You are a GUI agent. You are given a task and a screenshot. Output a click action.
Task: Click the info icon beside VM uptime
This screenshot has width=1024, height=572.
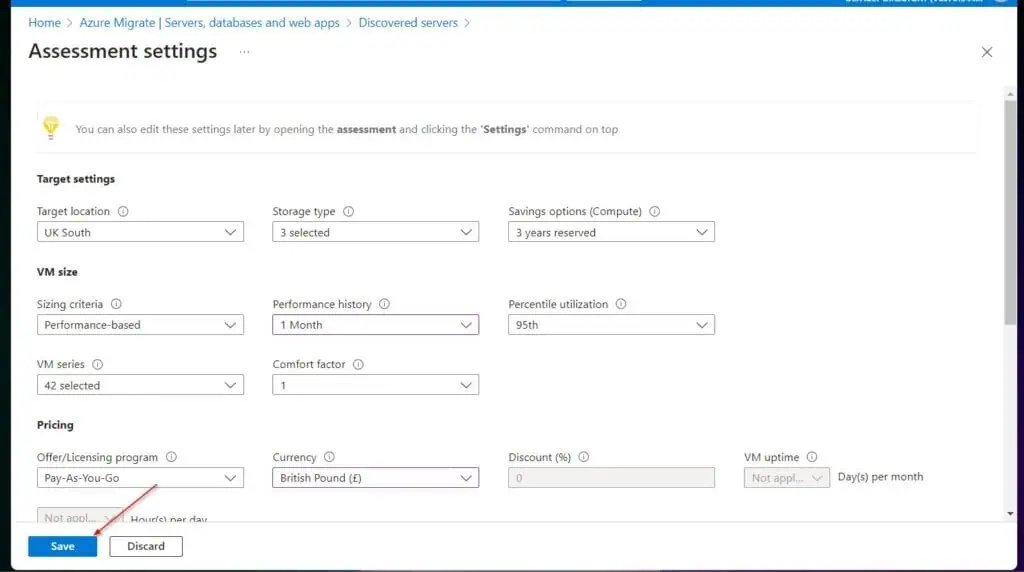pyautogui.click(x=812, y=457)
